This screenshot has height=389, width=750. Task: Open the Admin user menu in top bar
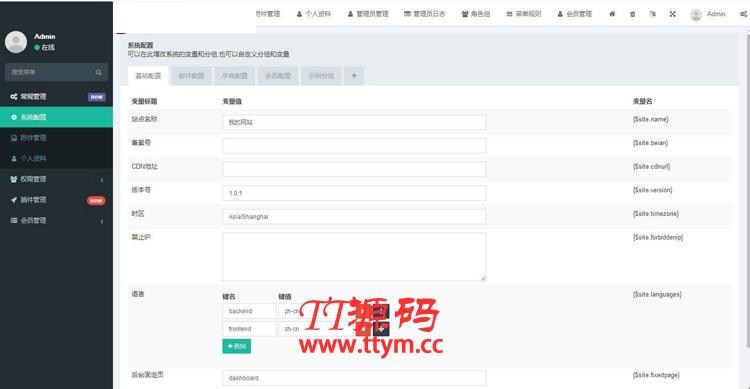[x=708, y=14]
